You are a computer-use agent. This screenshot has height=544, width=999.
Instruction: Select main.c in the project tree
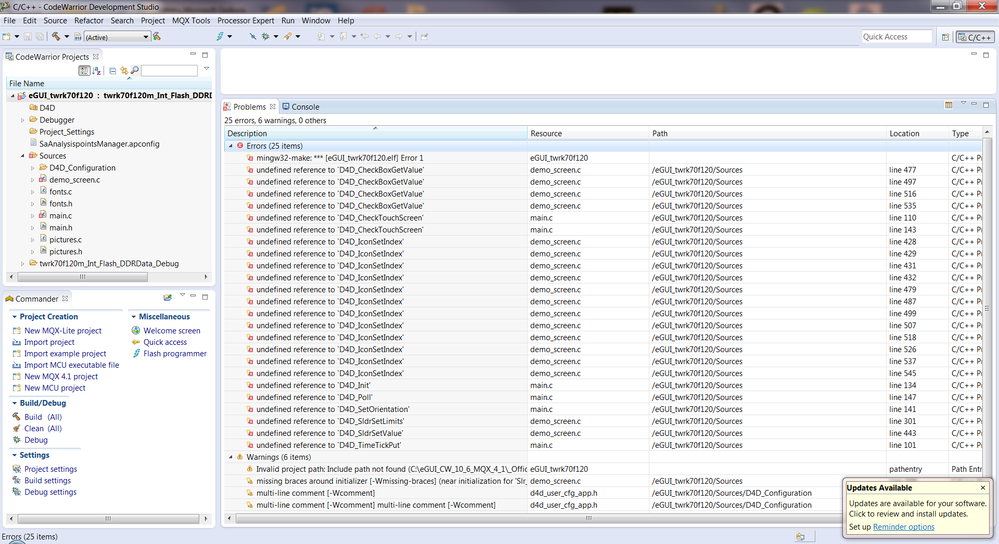(61, 215)
